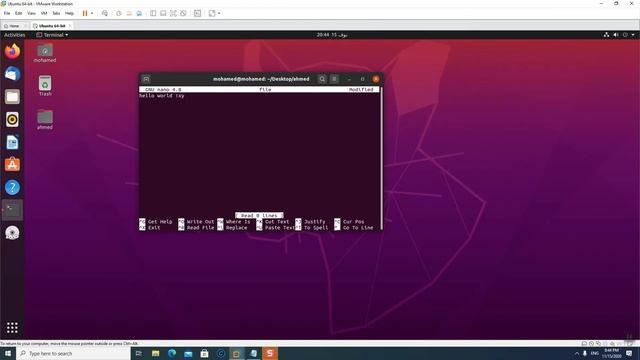640x360 pixels.
Task: Click the stretch guest display icon
Action: pos(212,13)
